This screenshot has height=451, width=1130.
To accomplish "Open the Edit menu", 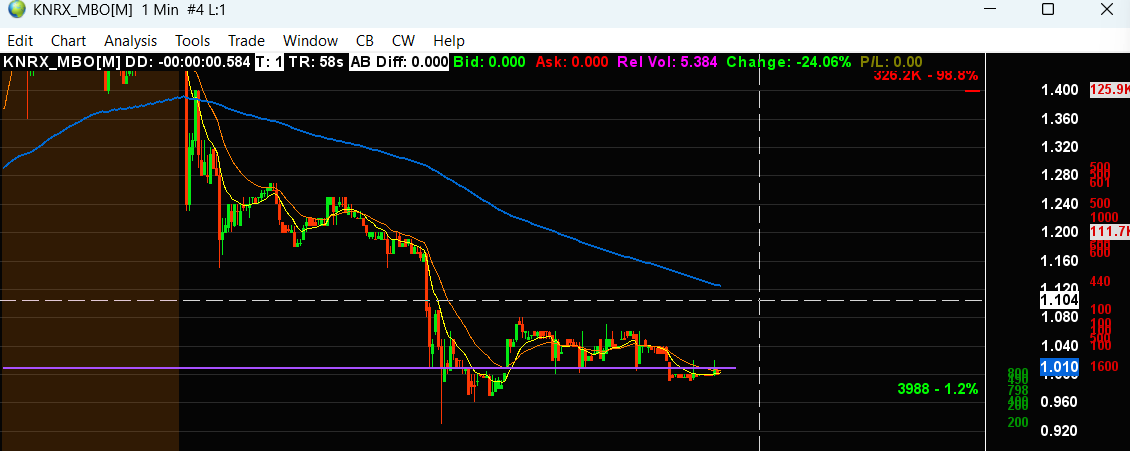I will 20,40.
